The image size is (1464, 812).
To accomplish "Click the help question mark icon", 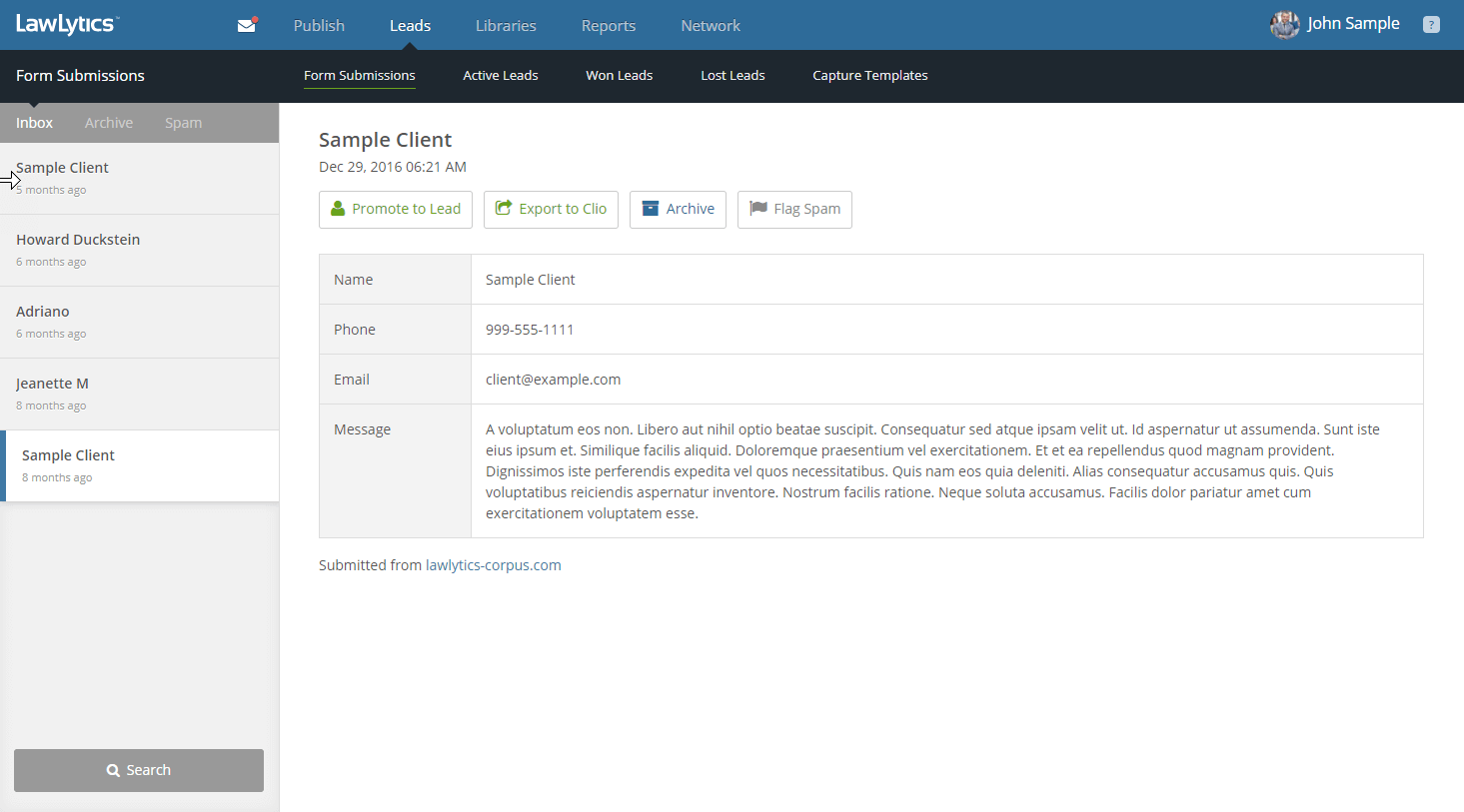I will coord(1431,25).
